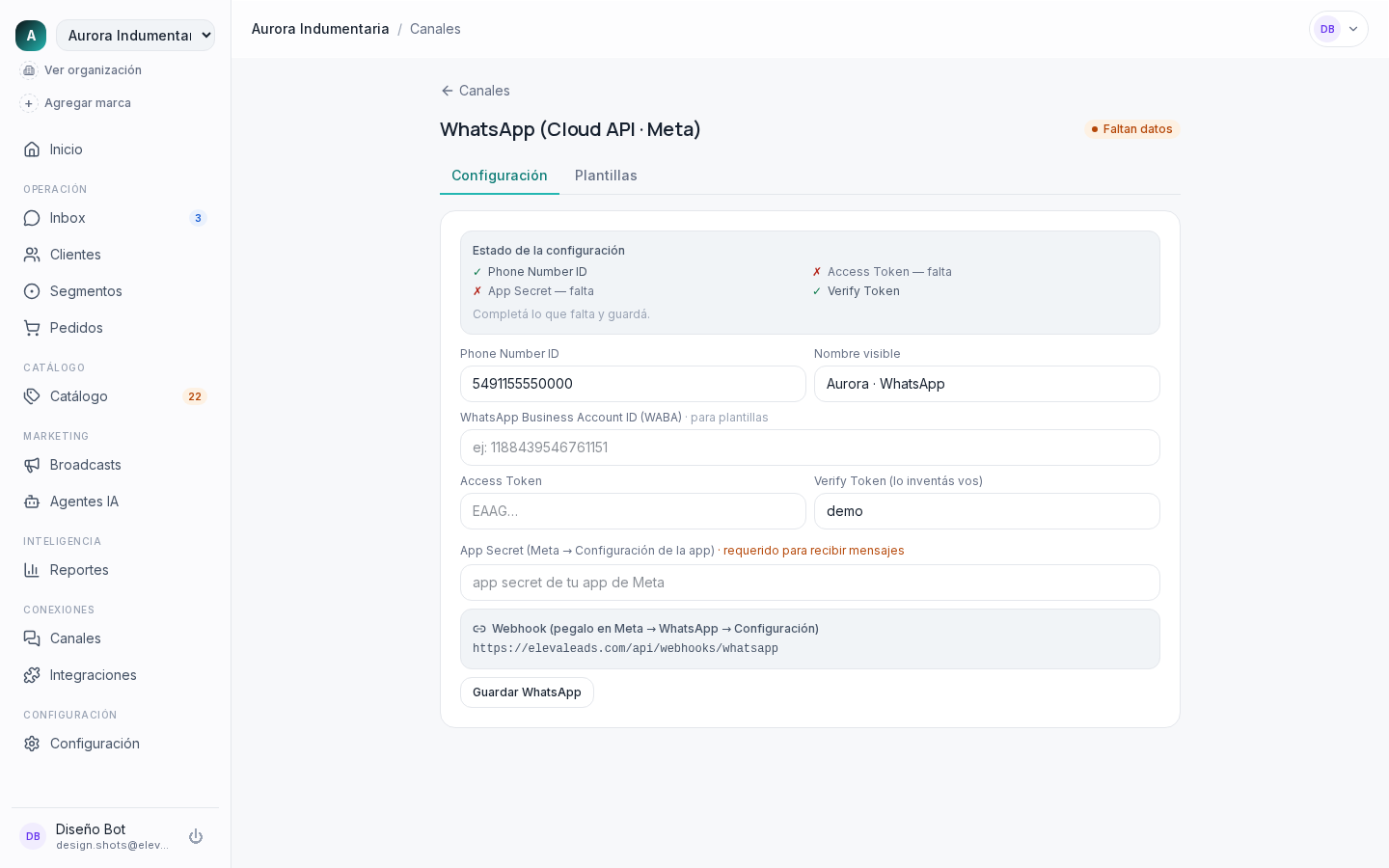Click the Reportes bar chart icon

pos(32,570)
